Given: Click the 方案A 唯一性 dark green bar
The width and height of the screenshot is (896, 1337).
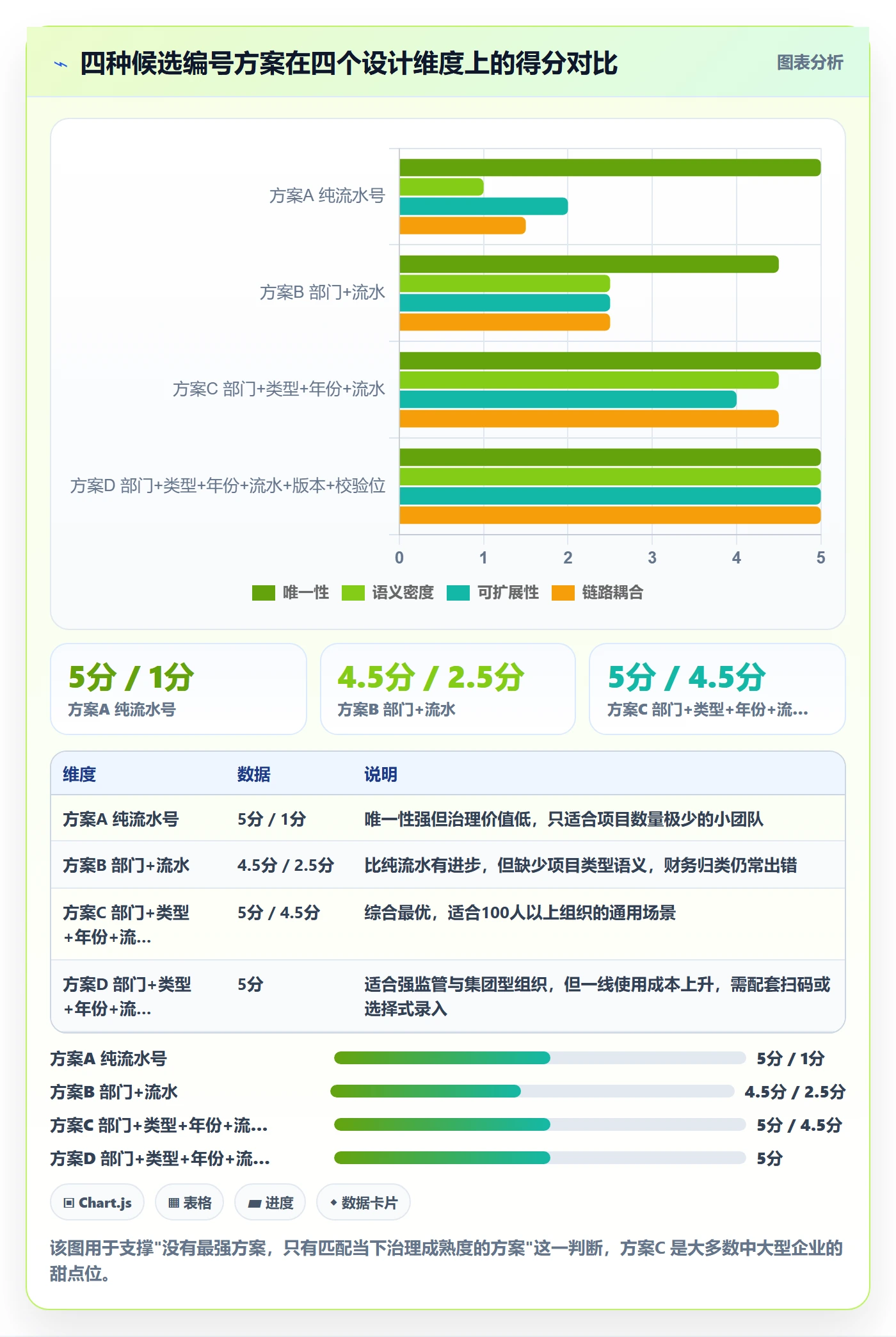Looking at the screenshot, I should 610,168.
